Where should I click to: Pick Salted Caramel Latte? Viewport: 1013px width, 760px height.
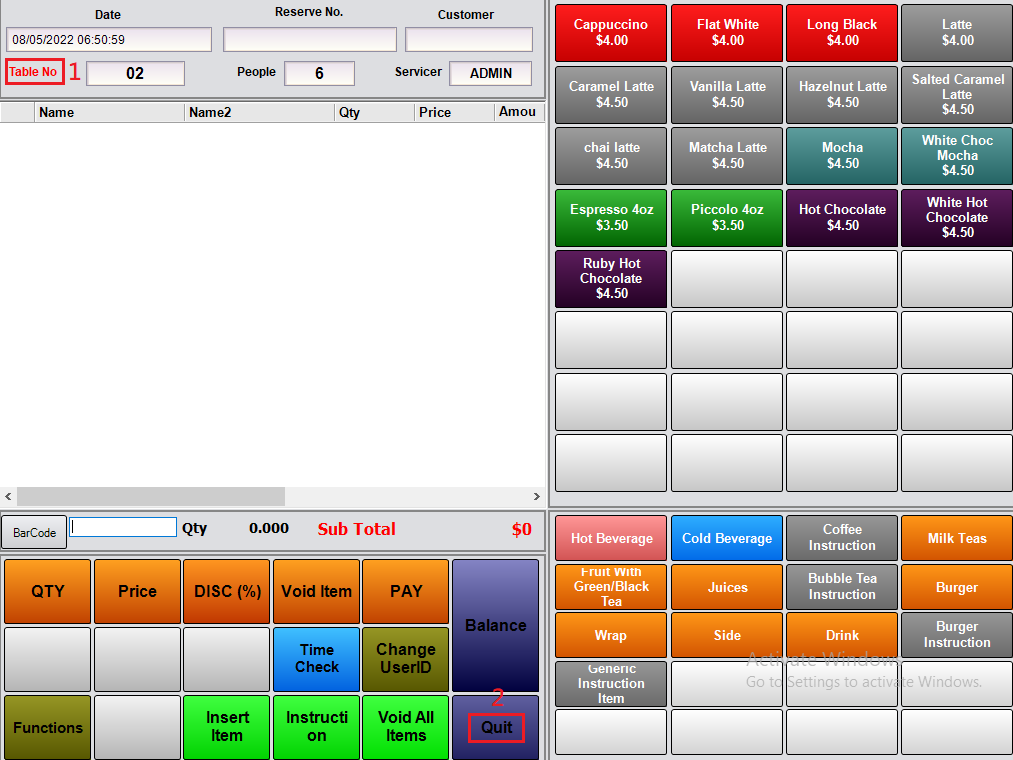[x=957, y=94]
